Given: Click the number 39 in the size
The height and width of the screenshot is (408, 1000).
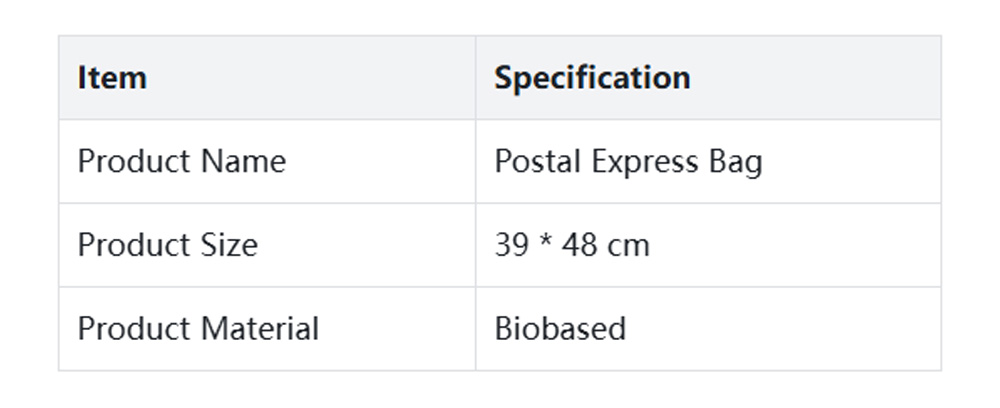Looking at the screenshot, I should 511,245.
